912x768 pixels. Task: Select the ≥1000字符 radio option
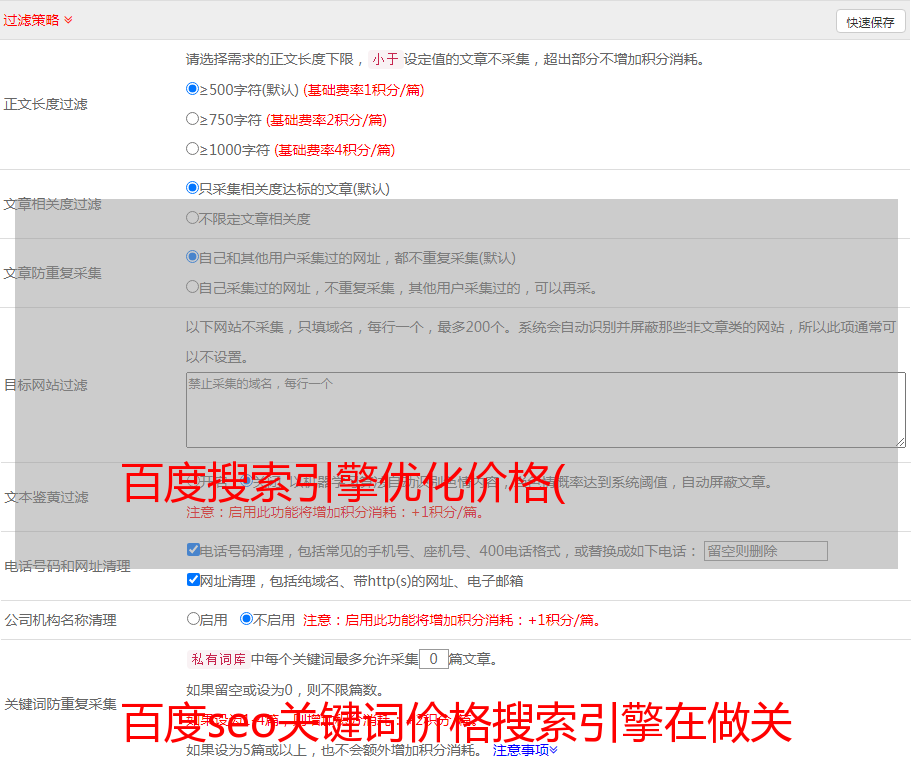point(193,149)
